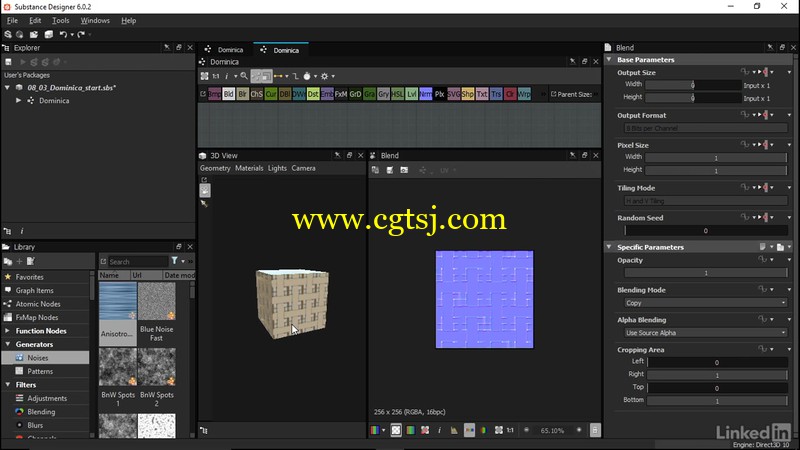Screen dimensions: 800x450
Task: Add a Pixel Processor (Plx) node
Action: pyautogui.click(x=439, y=94)
